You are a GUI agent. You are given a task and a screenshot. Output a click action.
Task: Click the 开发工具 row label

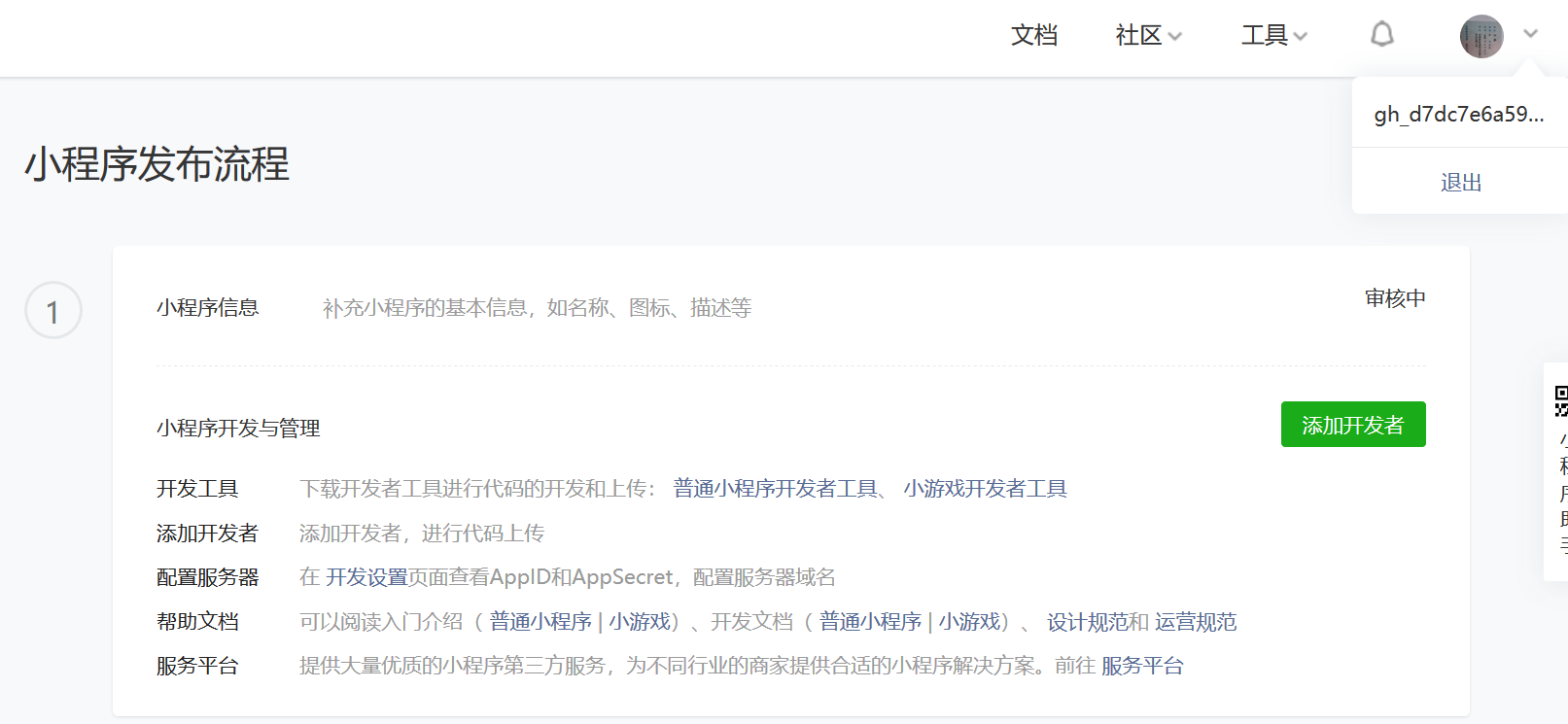tap(197, 489)
